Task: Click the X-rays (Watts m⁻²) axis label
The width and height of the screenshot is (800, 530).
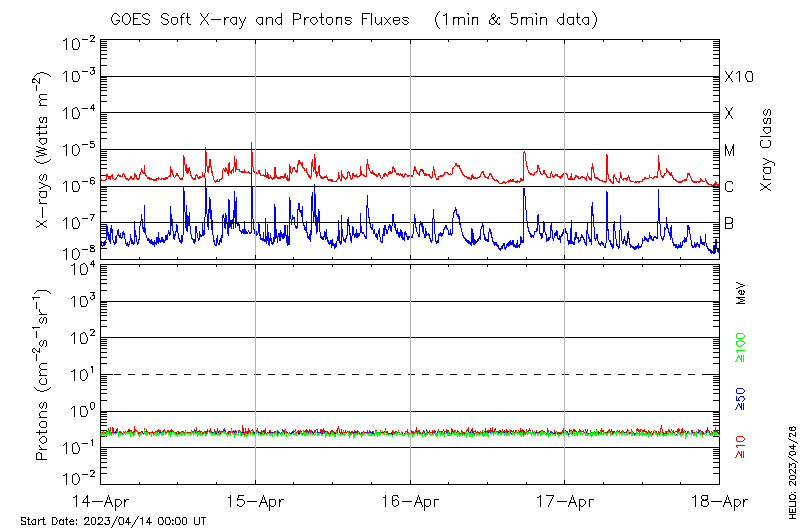Action: click(43, 148)
